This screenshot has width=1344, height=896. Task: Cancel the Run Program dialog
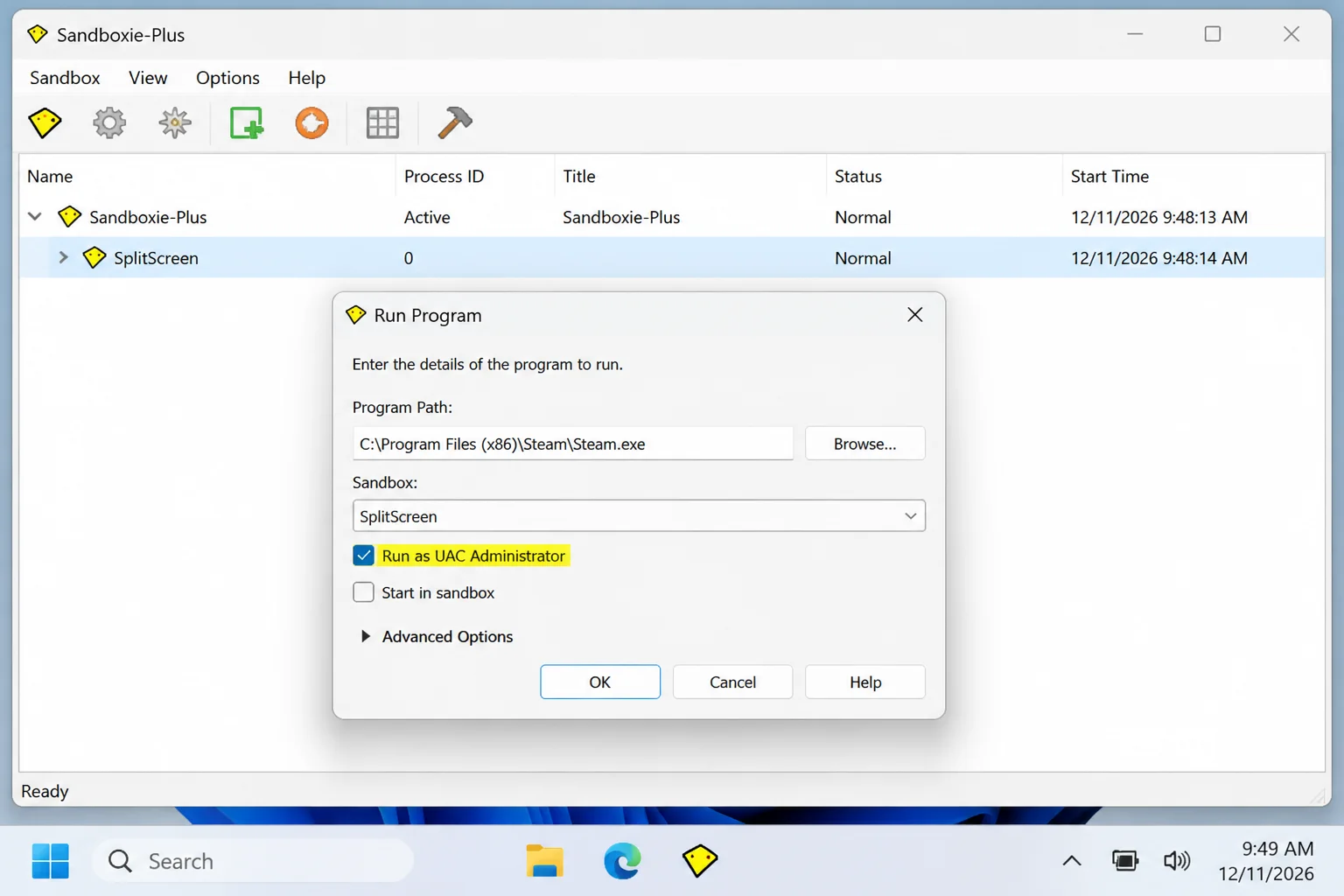(732, 682)
